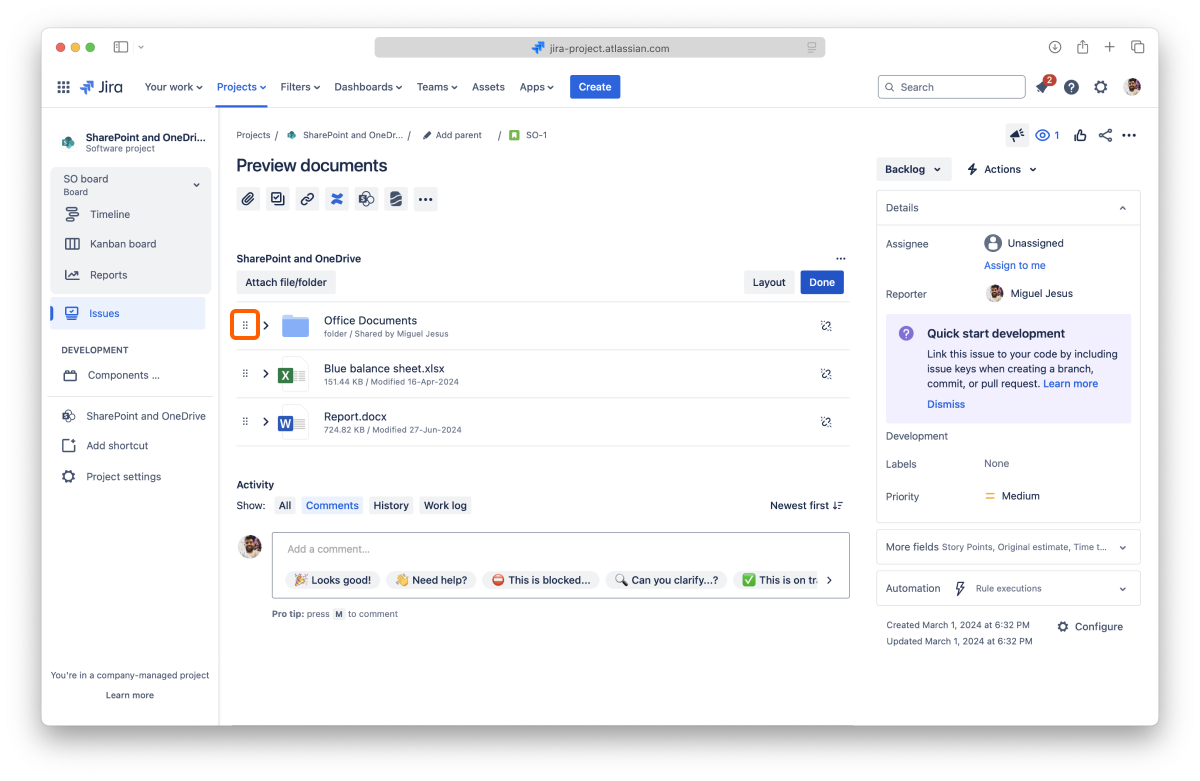Open the notifications bell icon
This screenshot has width=1200, height=781.
pos(1042,88)
